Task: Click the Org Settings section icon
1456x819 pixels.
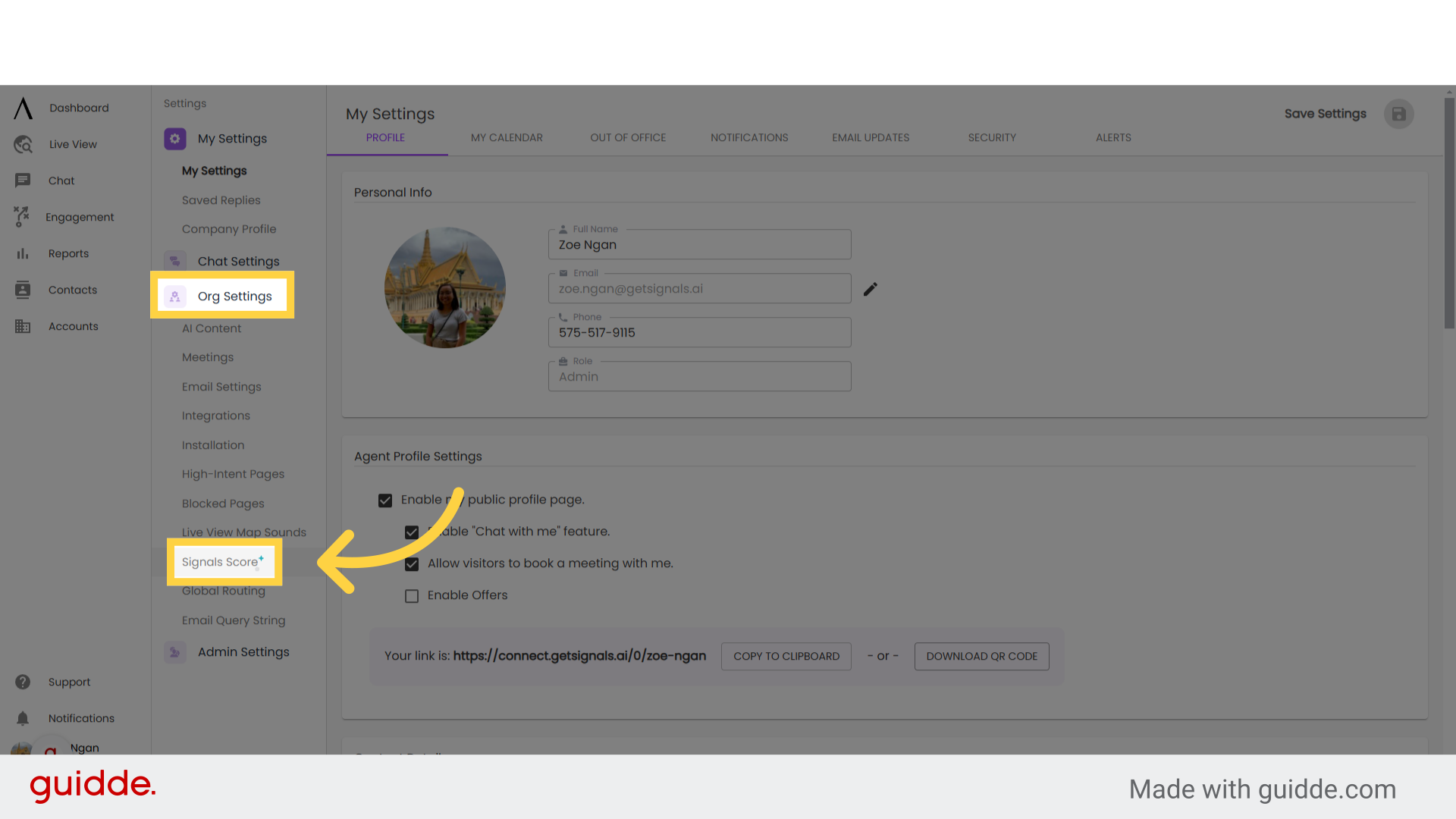Action: [175, 297]
